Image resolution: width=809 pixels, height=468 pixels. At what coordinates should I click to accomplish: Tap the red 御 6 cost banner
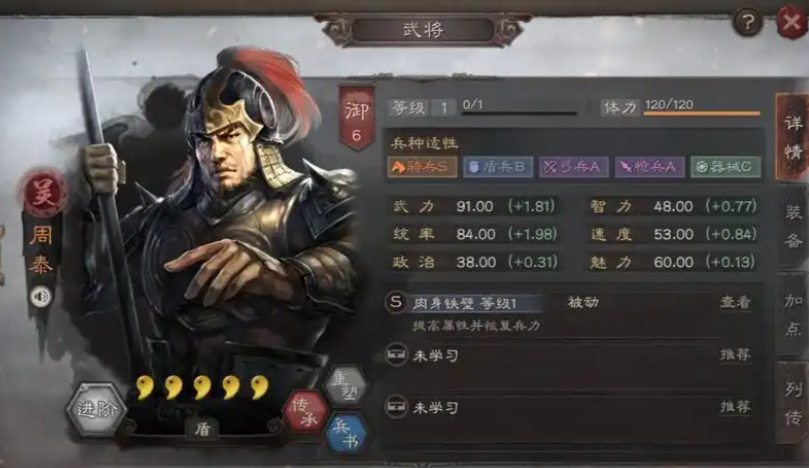pos(357,119)
